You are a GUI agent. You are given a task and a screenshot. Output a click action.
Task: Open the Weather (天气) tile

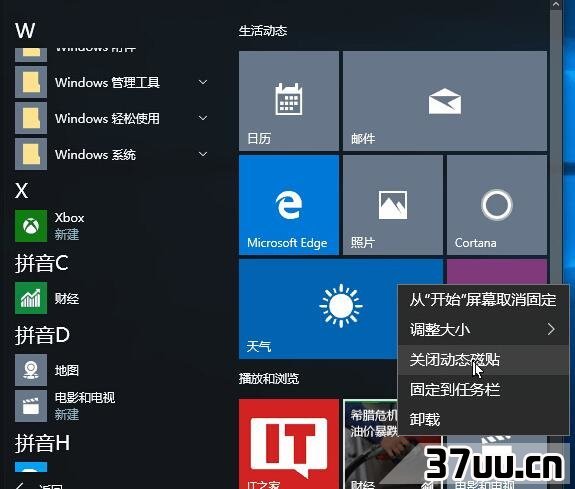318,309
